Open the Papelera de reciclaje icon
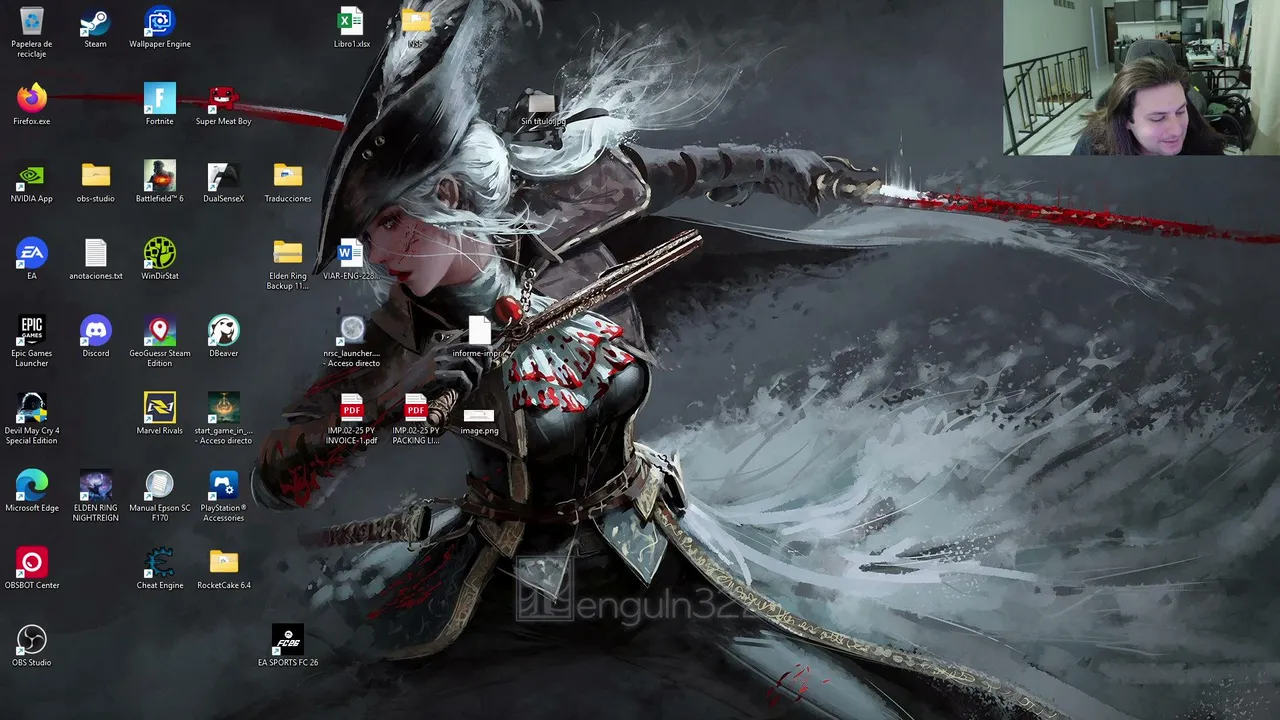The height and width of the screenshot is (720, 1280). 31,21
